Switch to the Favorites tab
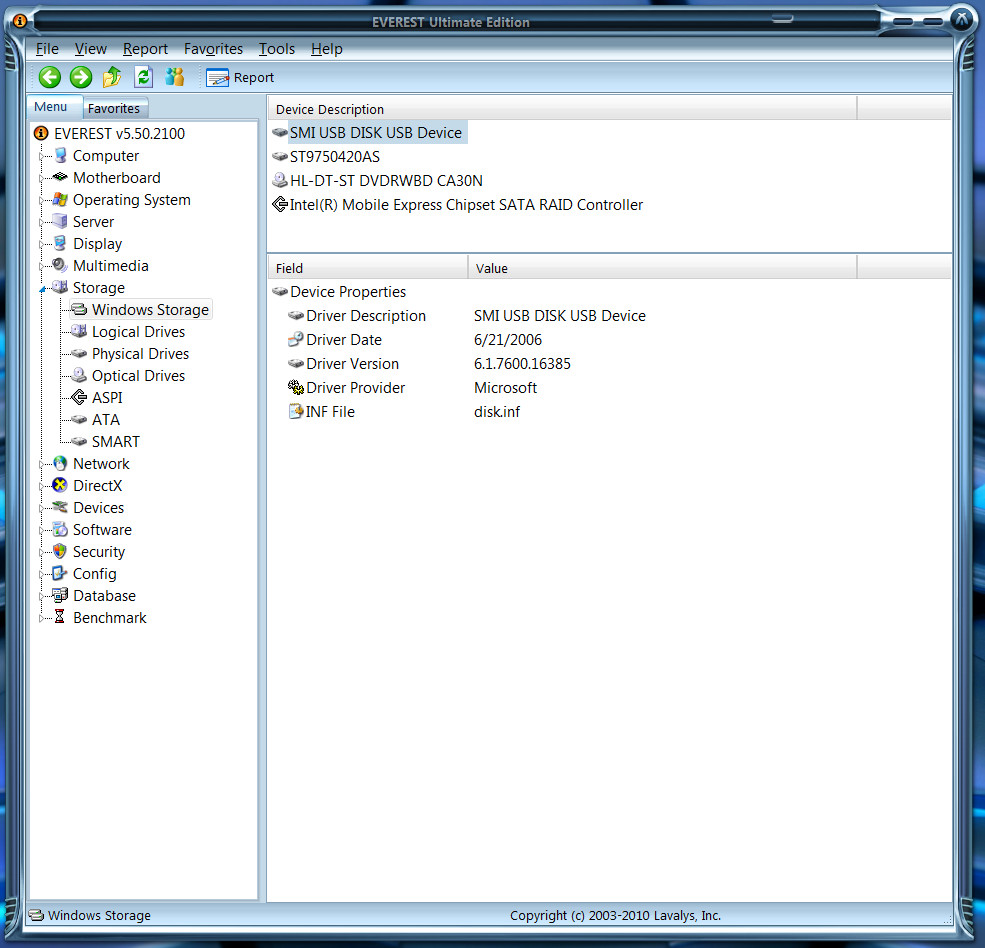 (114, 108)
